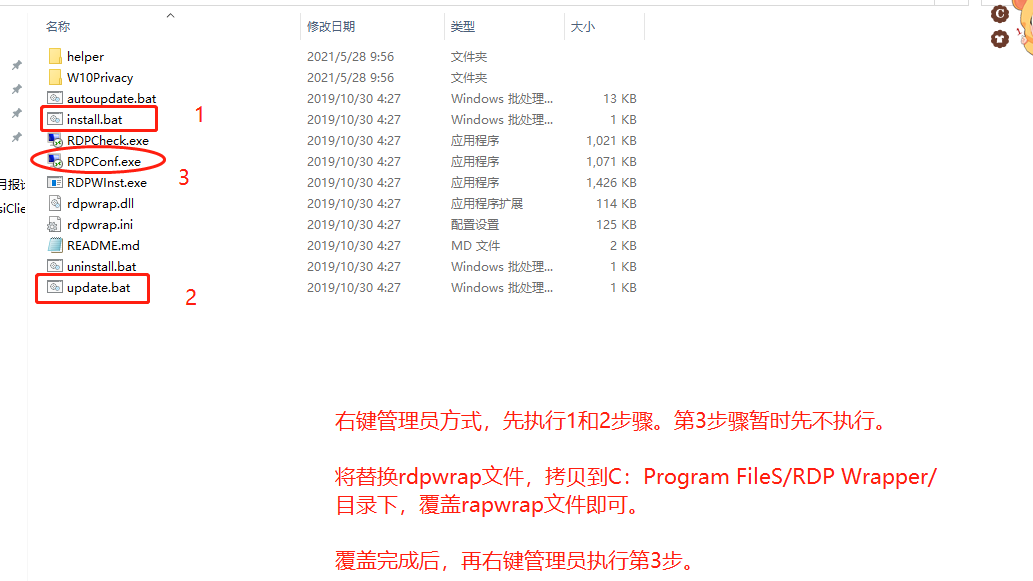
Task: Select the RDPCheck.exe application icon
Action: [55, 140]
